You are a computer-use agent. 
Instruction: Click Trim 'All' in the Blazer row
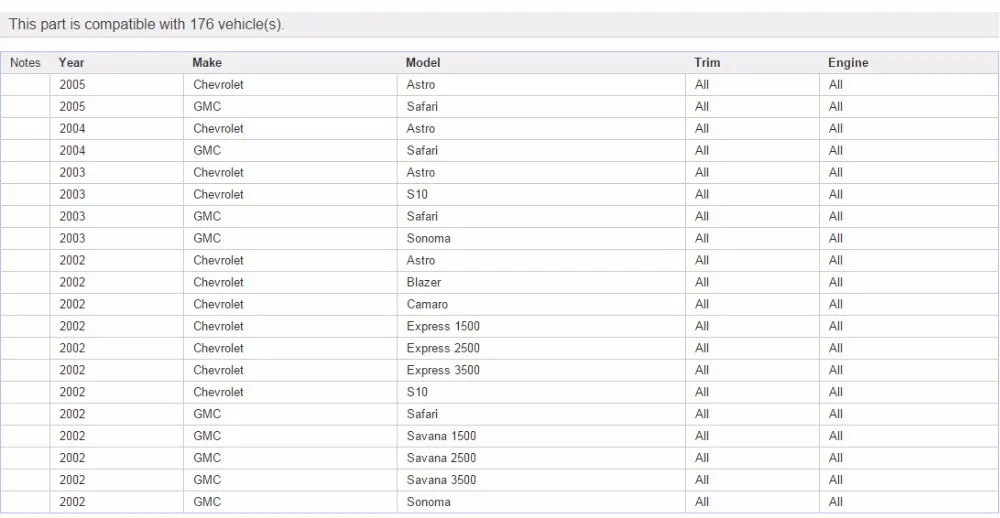702,282
